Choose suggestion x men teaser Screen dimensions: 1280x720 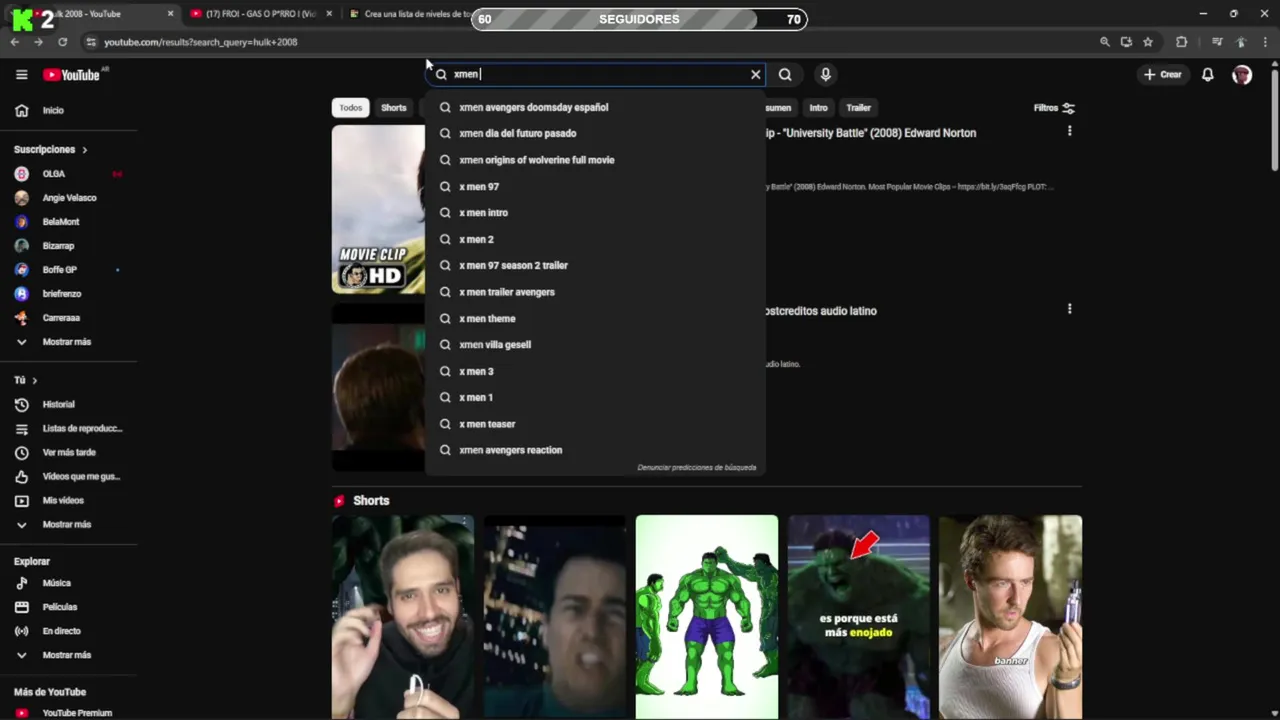[595, 424]
